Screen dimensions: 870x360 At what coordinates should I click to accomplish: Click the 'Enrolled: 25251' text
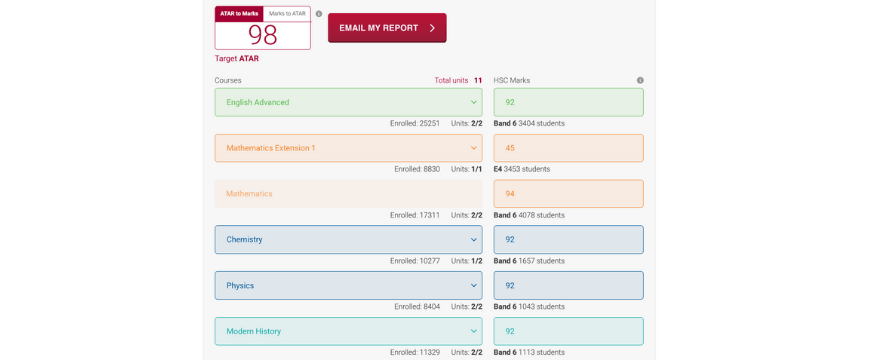tap(415, 123)
